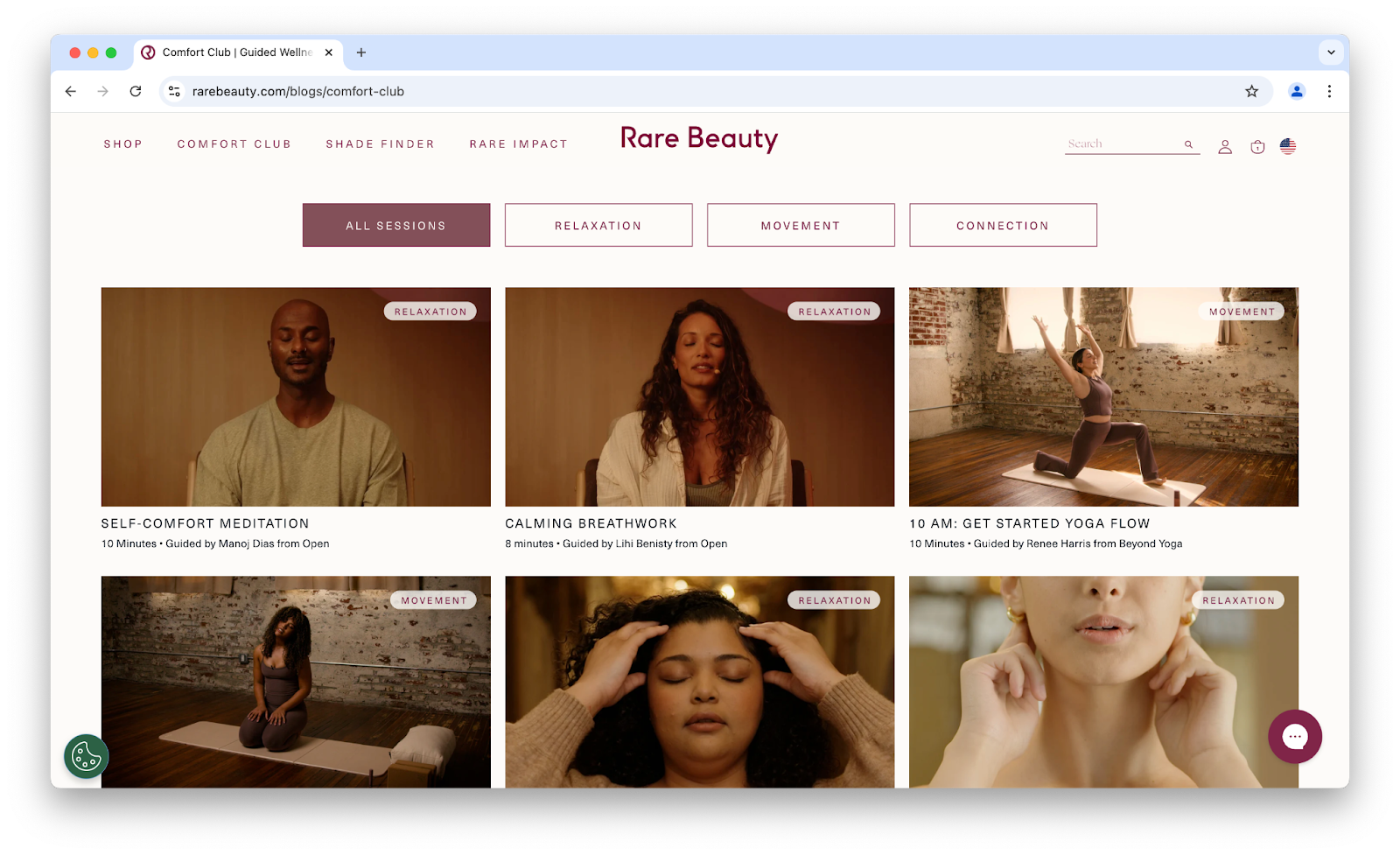Screen dimensions: 1400x855
Task: Click RELAXATION tag on Self-Comfort Meditation card
Action: point(430,312)
